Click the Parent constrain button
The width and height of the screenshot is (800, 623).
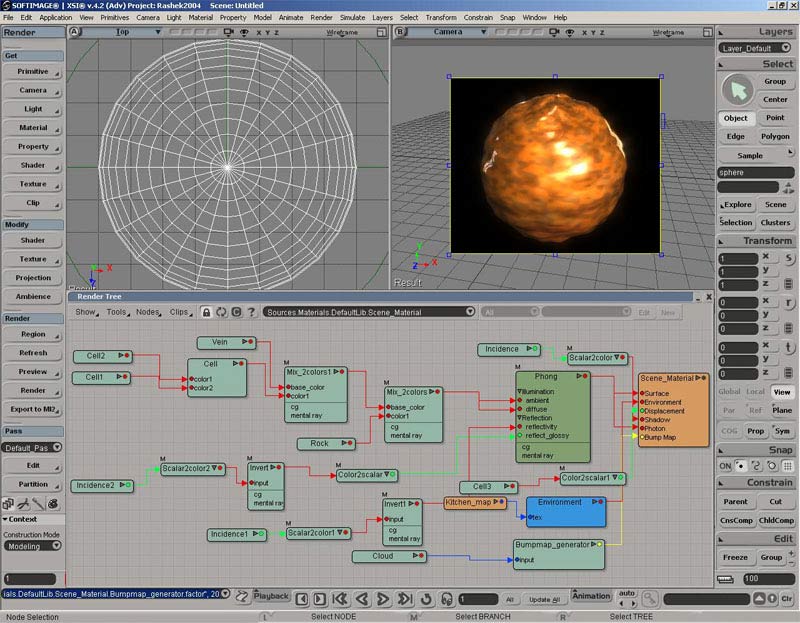pyautogui.click(x=735, y=502)
